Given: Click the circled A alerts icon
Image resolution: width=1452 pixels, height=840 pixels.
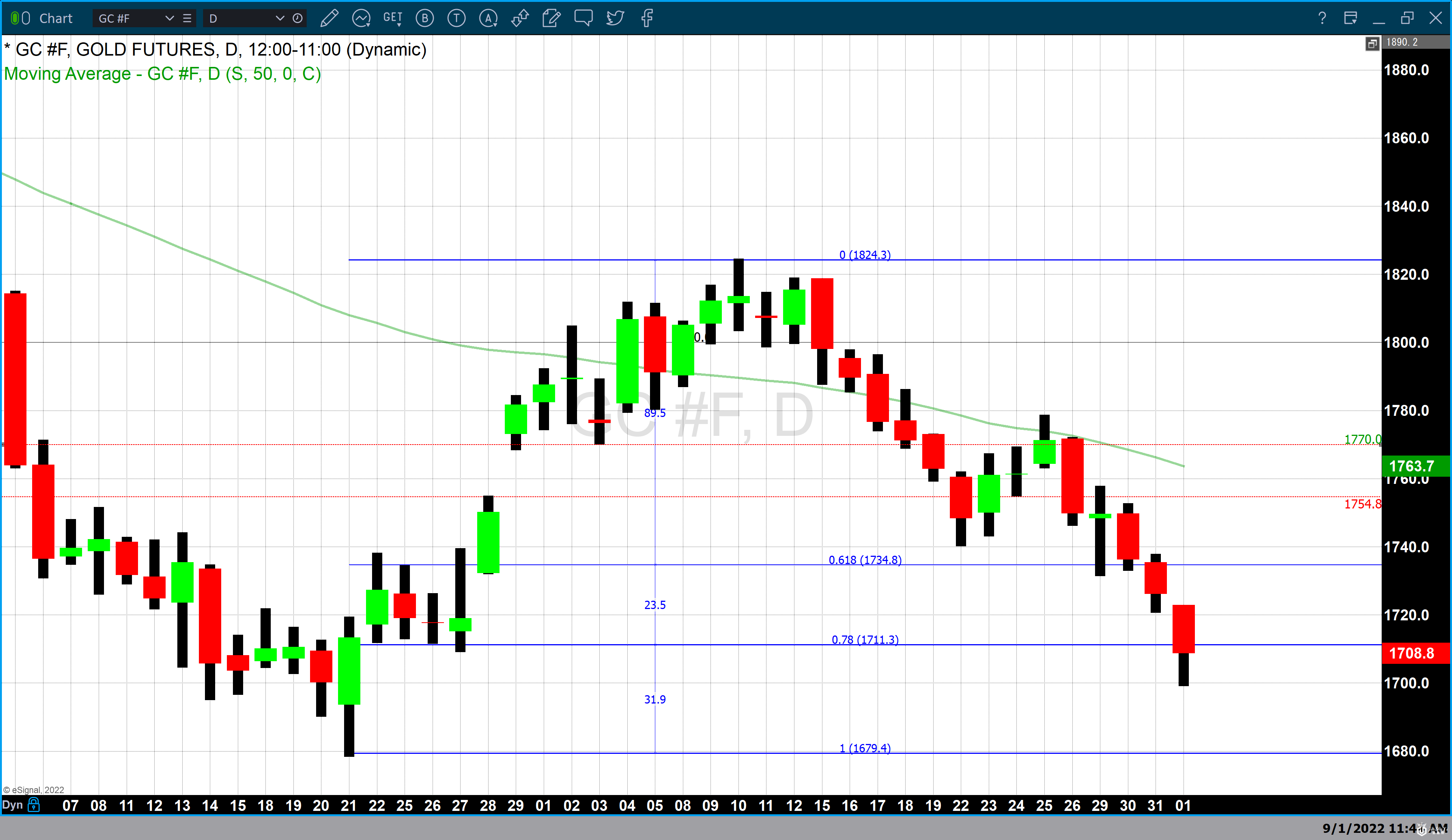Looking at the screenshot, I should pyautogui.click(x=488, y=19).
